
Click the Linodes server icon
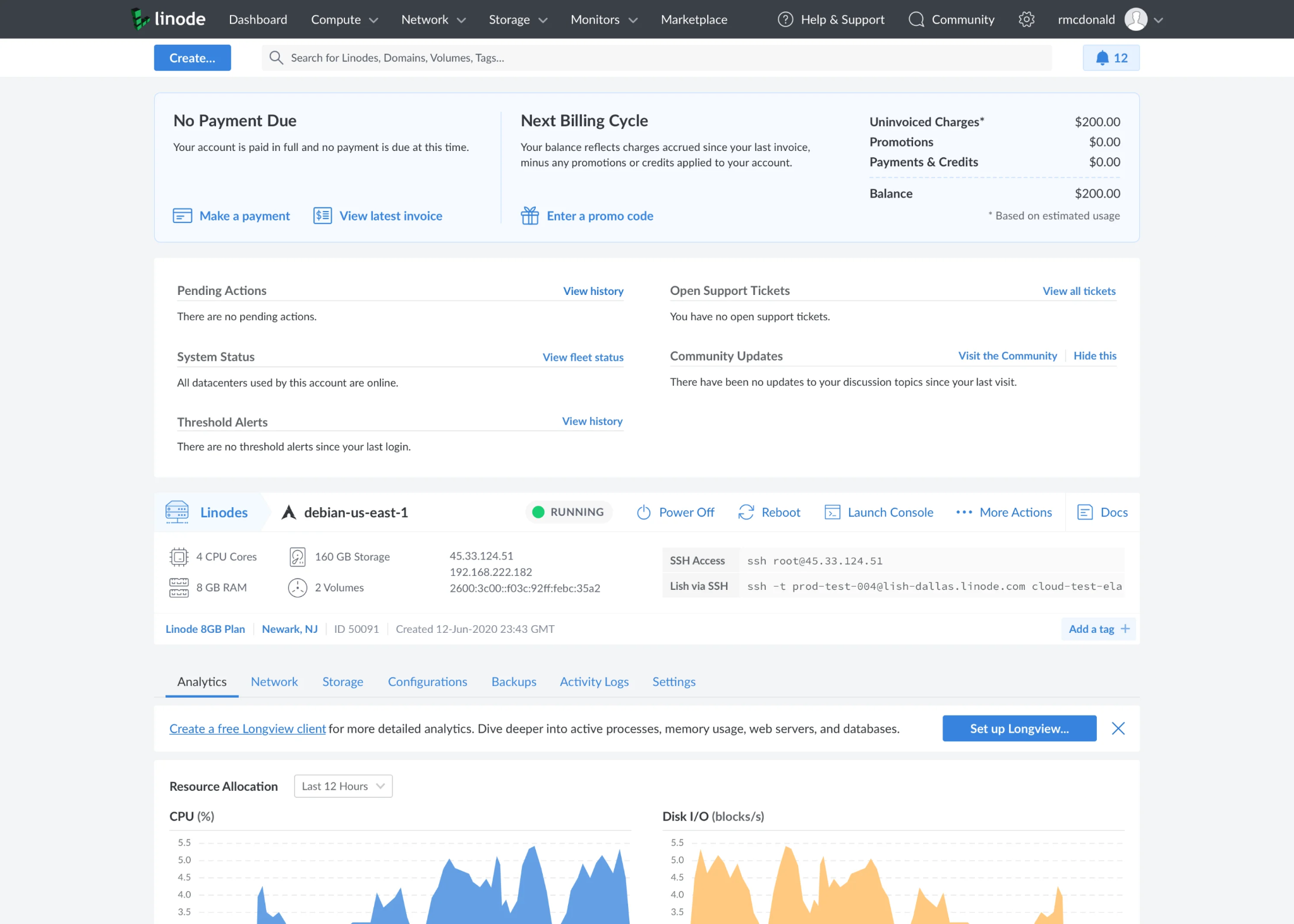pyautogui.click(x=177, y=512)
